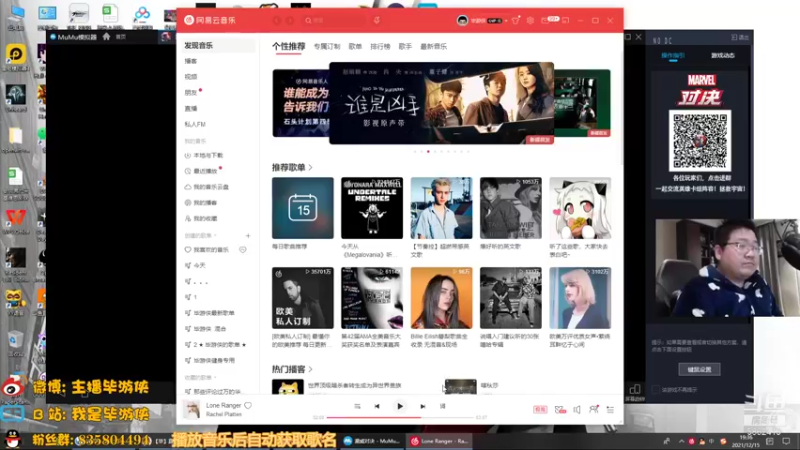Image resolution: width=800 pixels, height=450 pixels.
Task: Select the 排行榜 tab
Action: pyautogui.click(x=380, y=46)
